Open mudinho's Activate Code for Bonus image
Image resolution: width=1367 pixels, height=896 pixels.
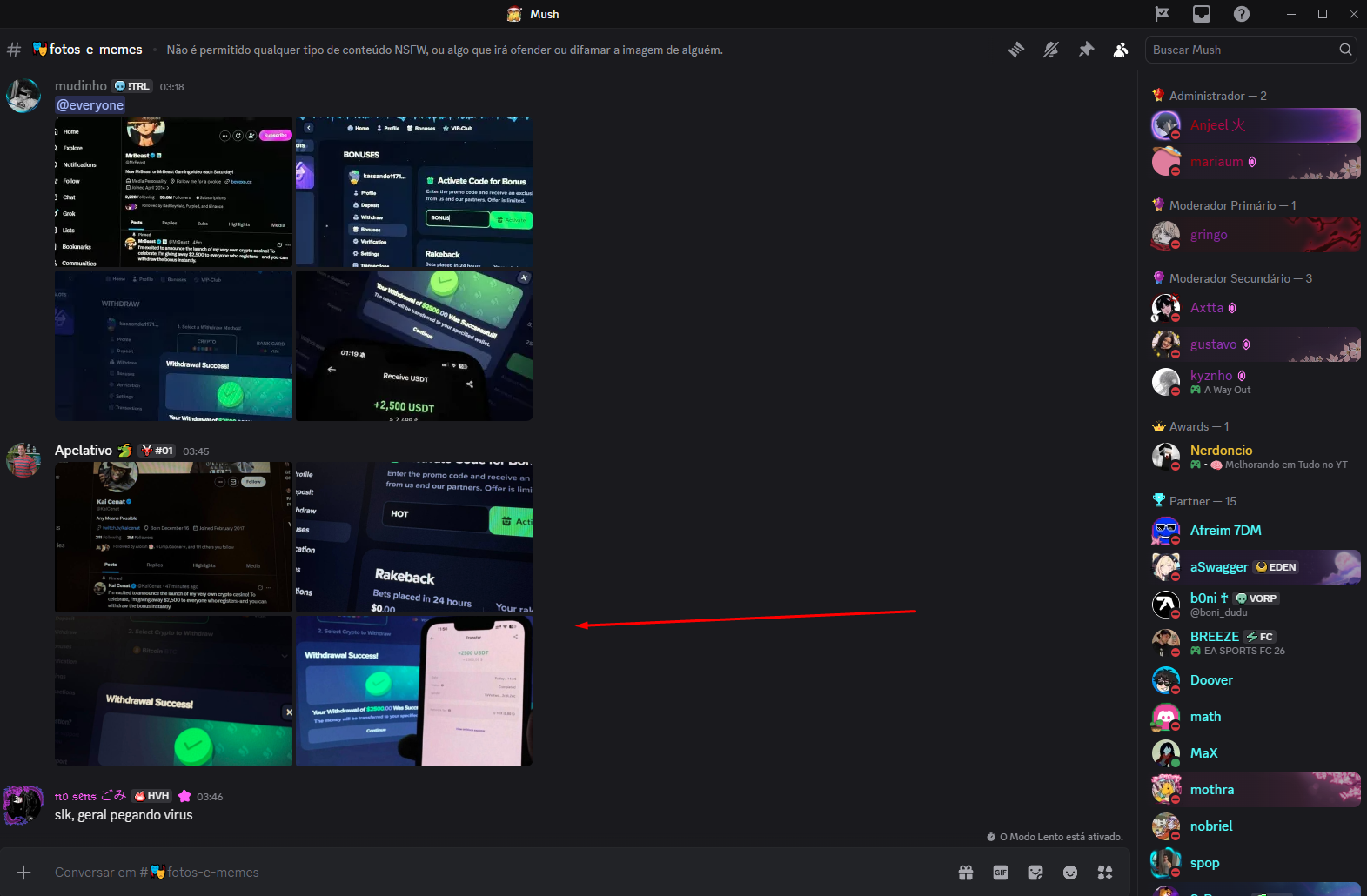tap(414, 191)
